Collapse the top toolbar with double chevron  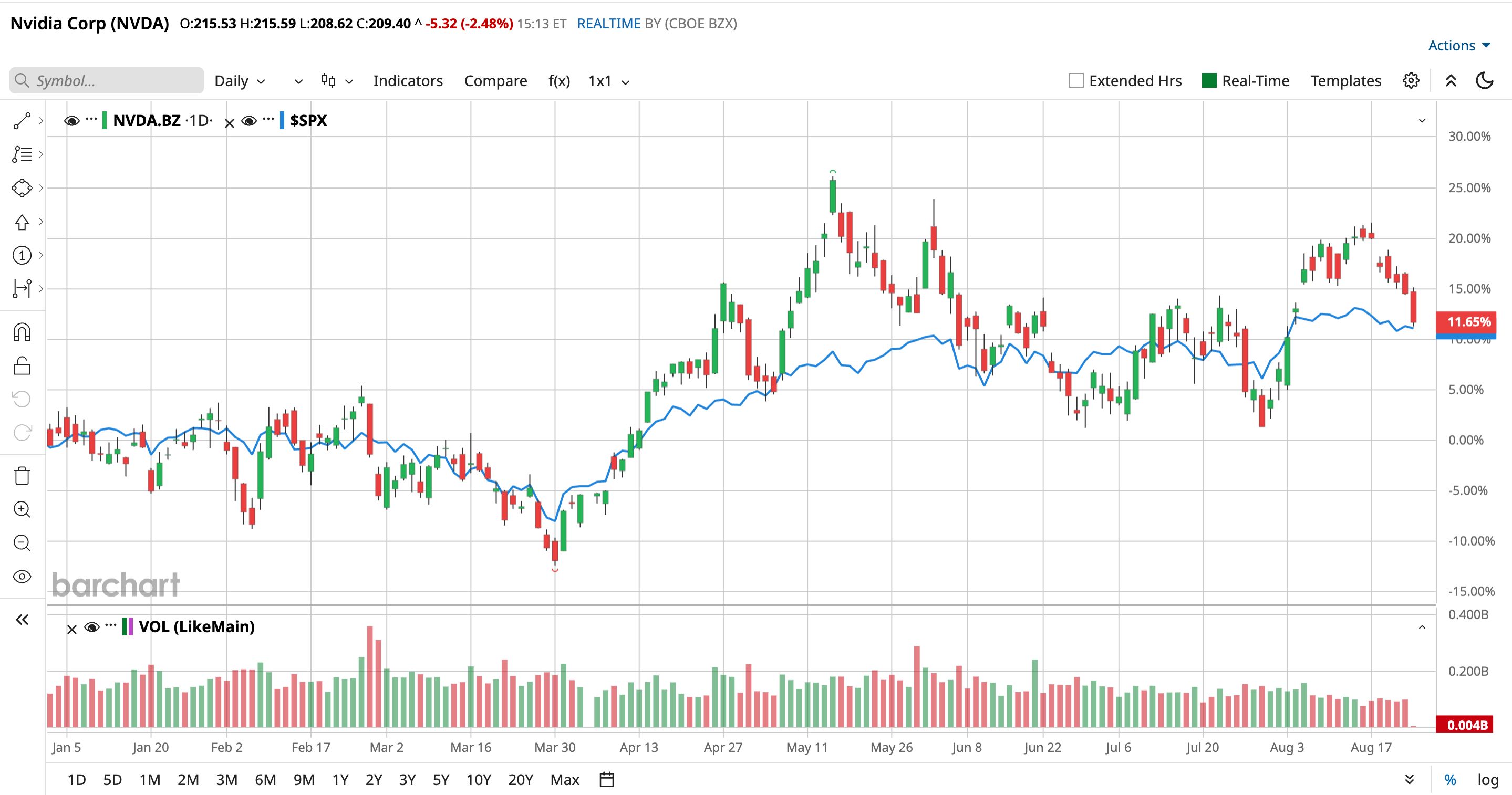tap(1451, 80)
